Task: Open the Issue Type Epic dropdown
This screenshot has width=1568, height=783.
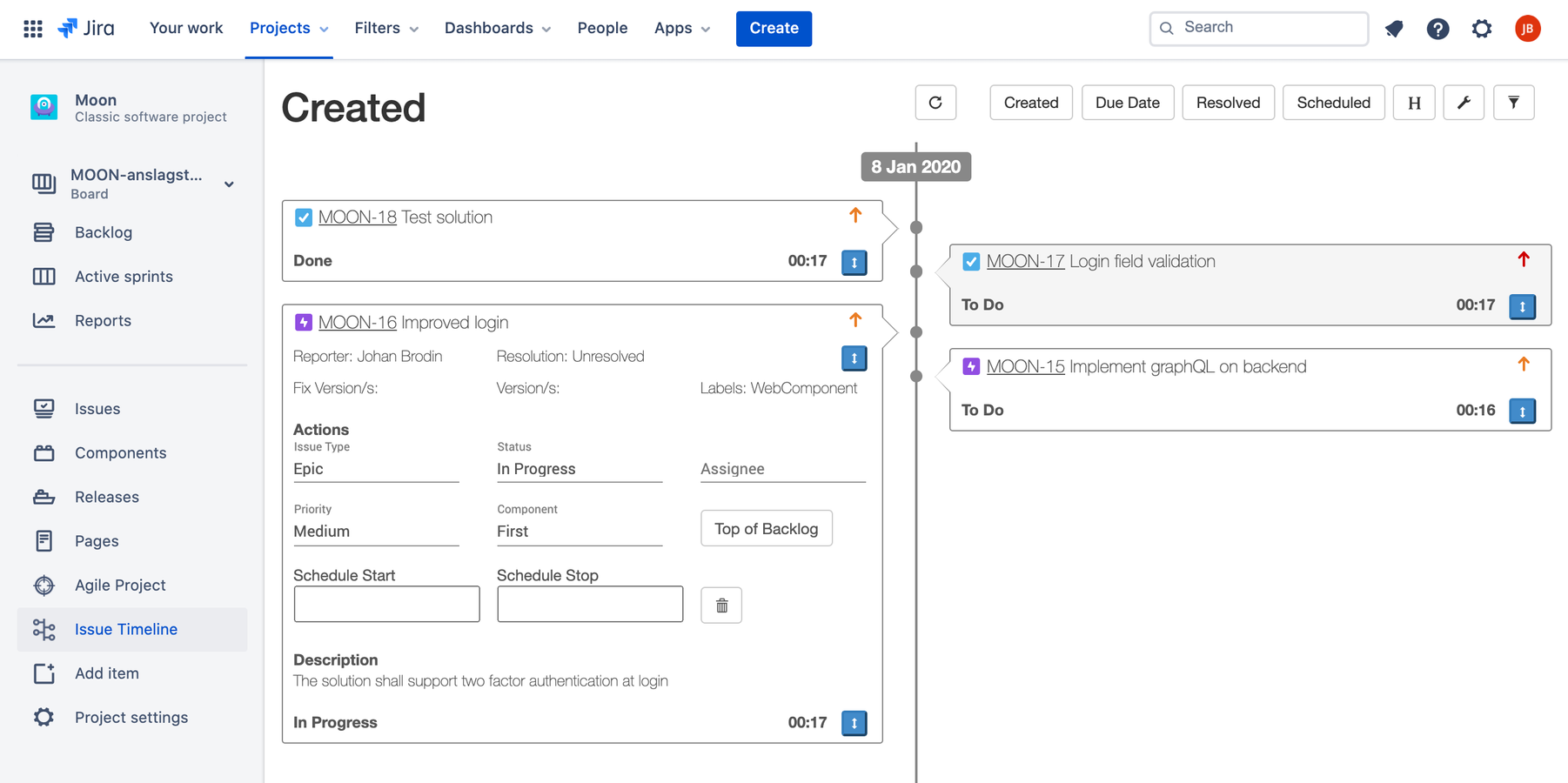Action: click(x=376, y=469)
